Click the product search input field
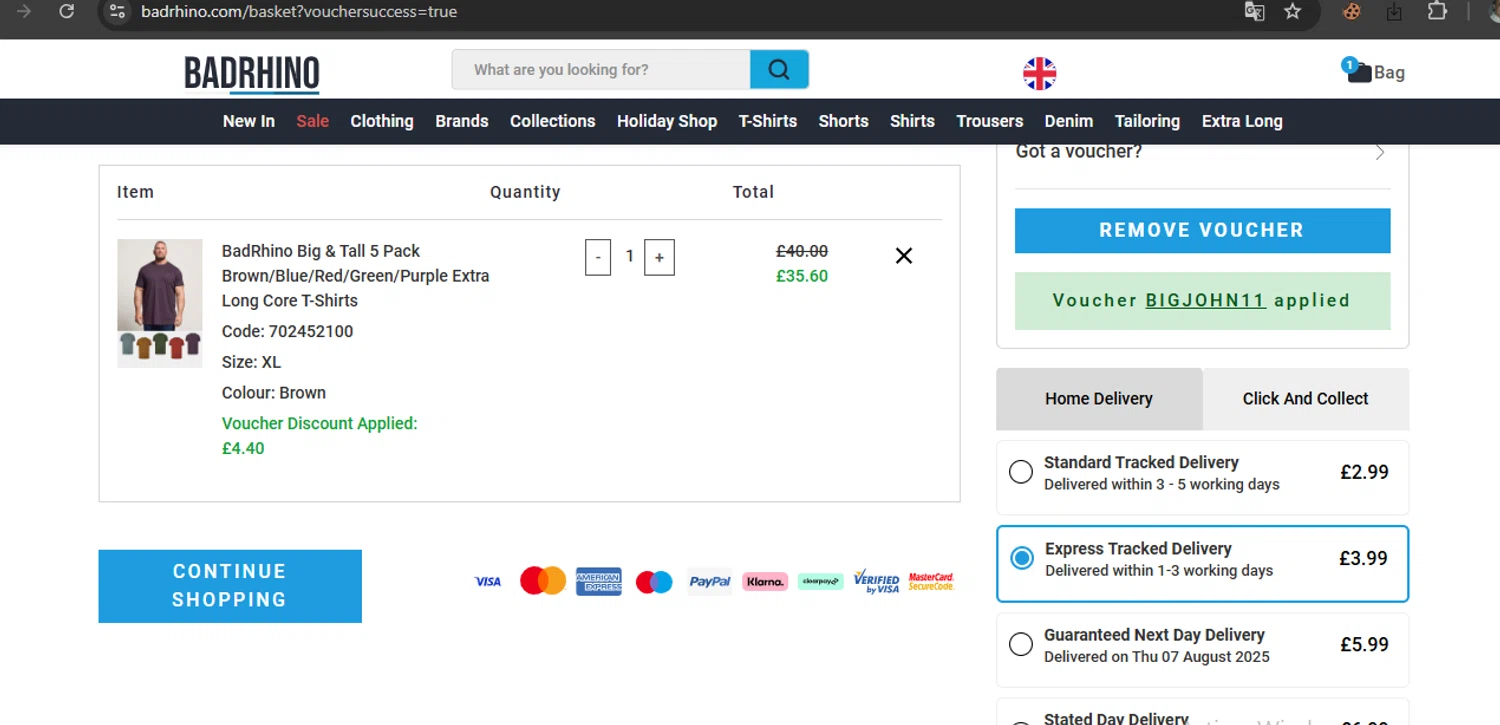This screenshot has height=725, width=1500. 601,70
